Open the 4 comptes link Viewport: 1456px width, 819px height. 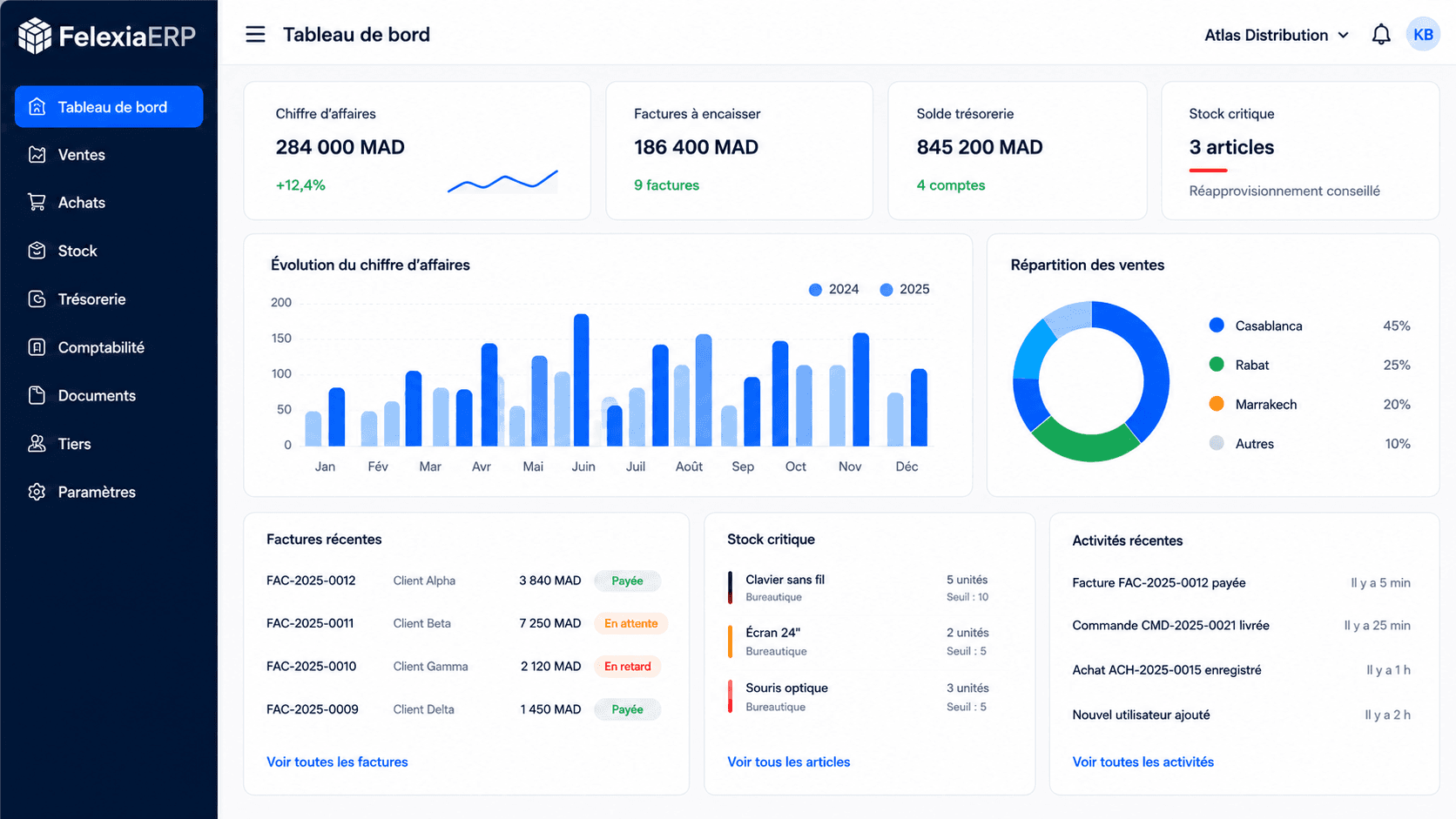(951, 185)
